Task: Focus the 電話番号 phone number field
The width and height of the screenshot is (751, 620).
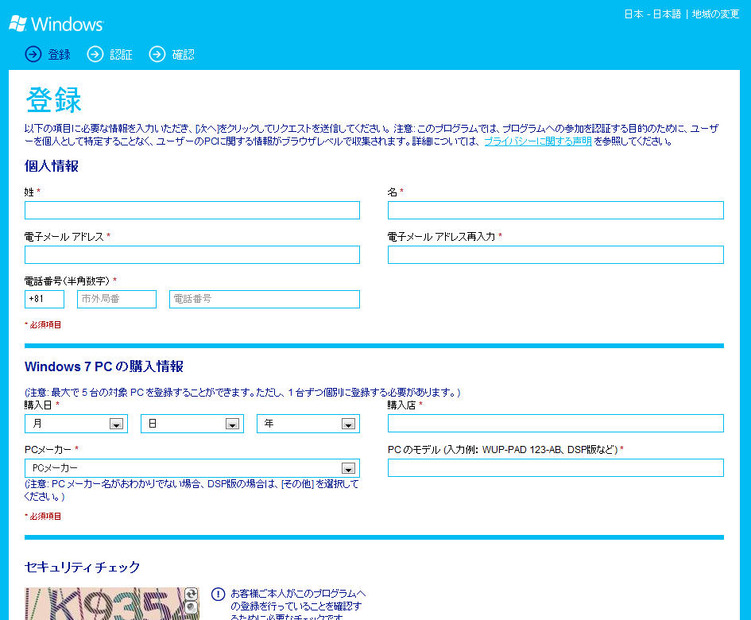Action: tap(264, 299)
